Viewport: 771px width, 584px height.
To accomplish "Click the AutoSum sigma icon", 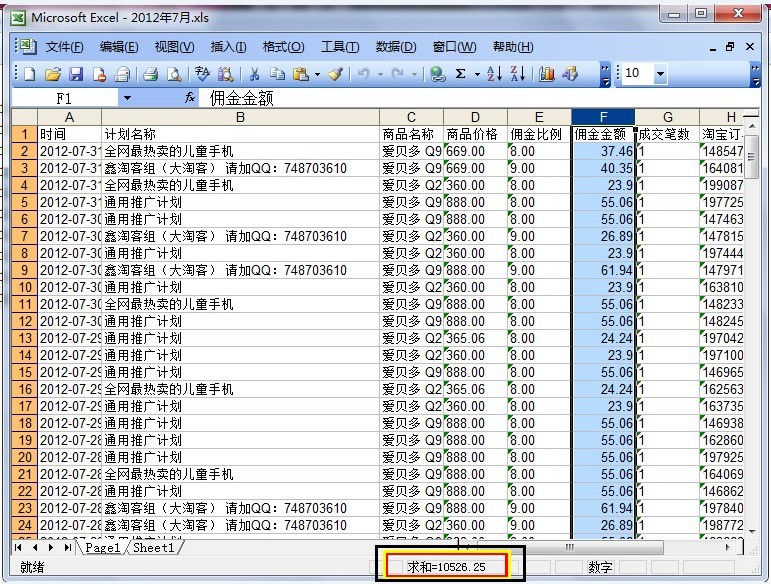I will click(x=460, y=74).
